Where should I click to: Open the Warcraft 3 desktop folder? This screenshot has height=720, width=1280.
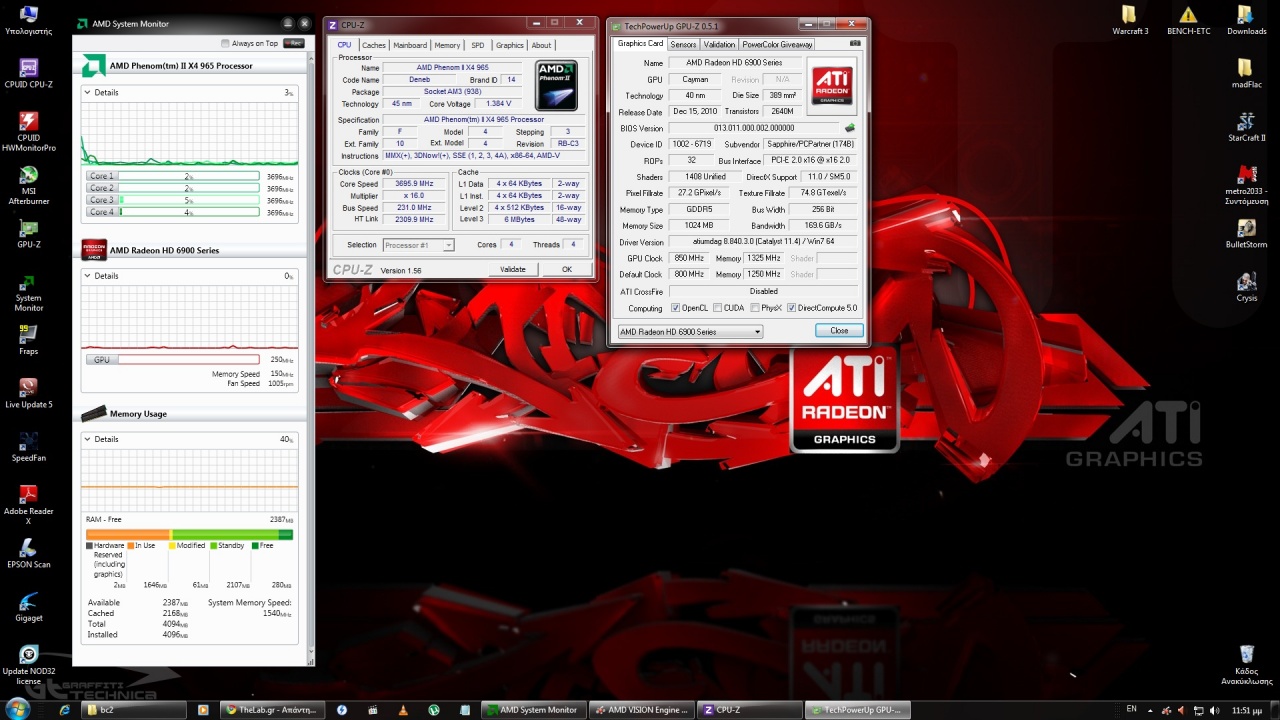(x=1130, y=20)
